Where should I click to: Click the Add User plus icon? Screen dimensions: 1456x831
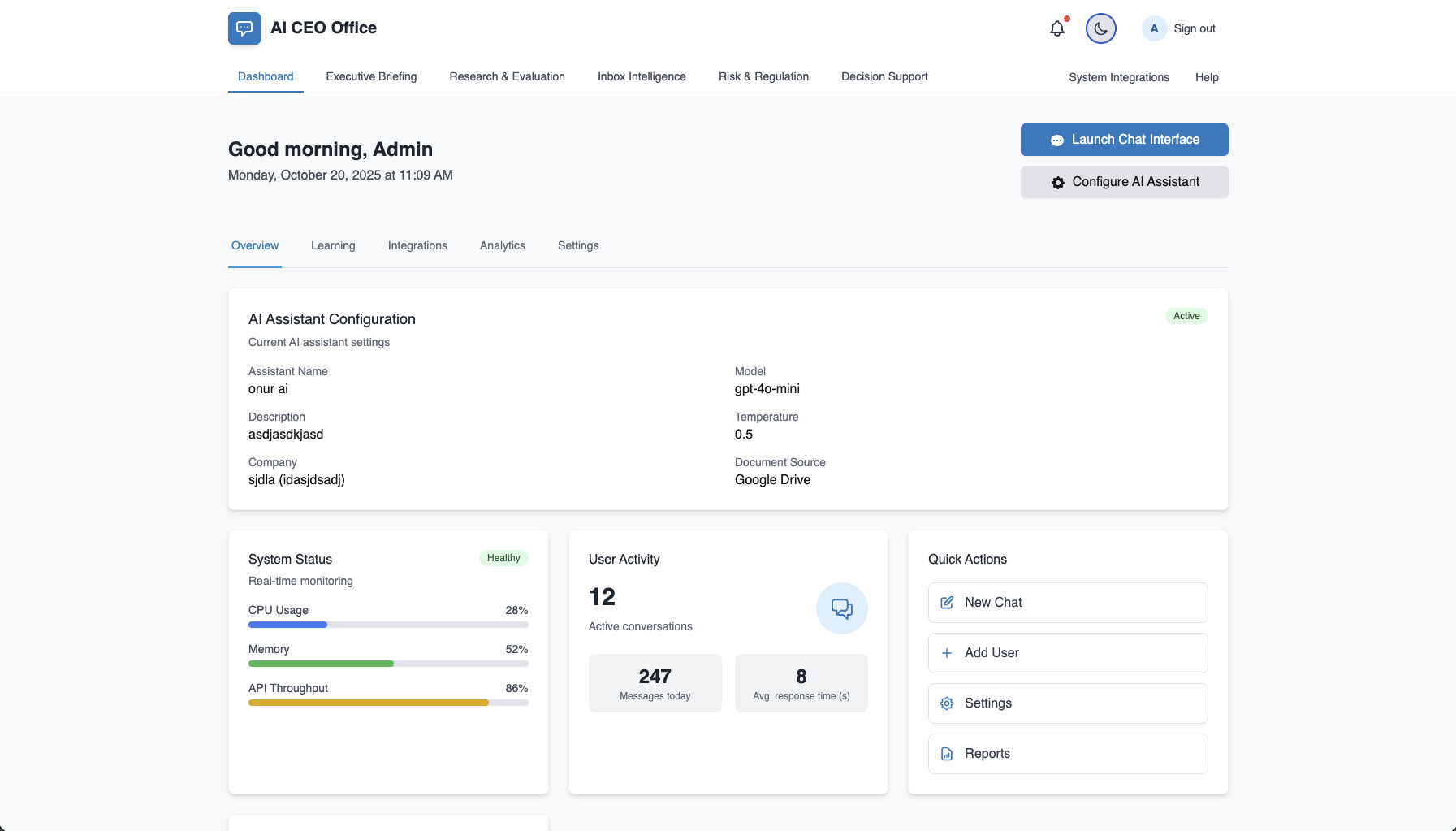(x=946, y=652)
